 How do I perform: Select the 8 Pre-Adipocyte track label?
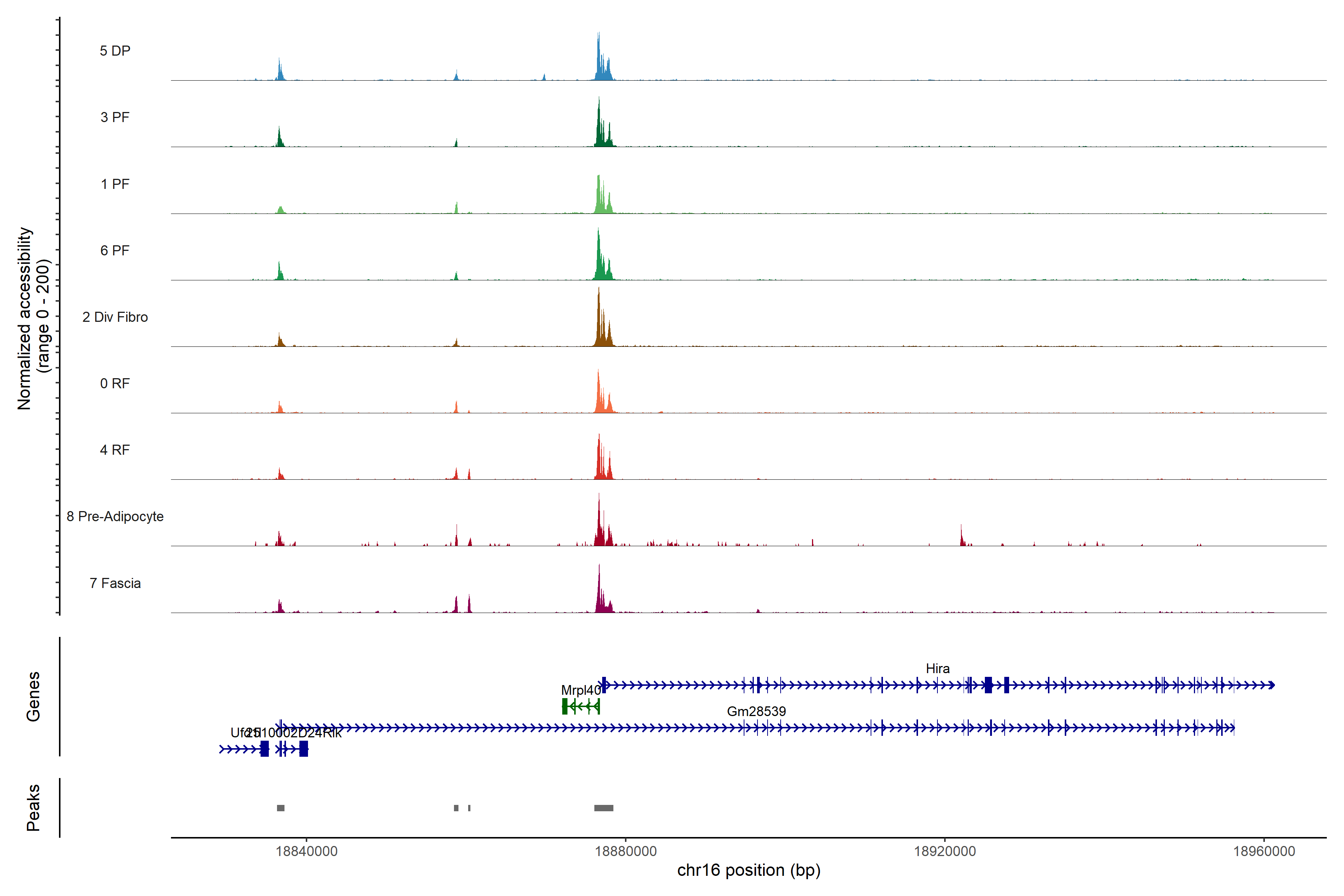point(115,517)
